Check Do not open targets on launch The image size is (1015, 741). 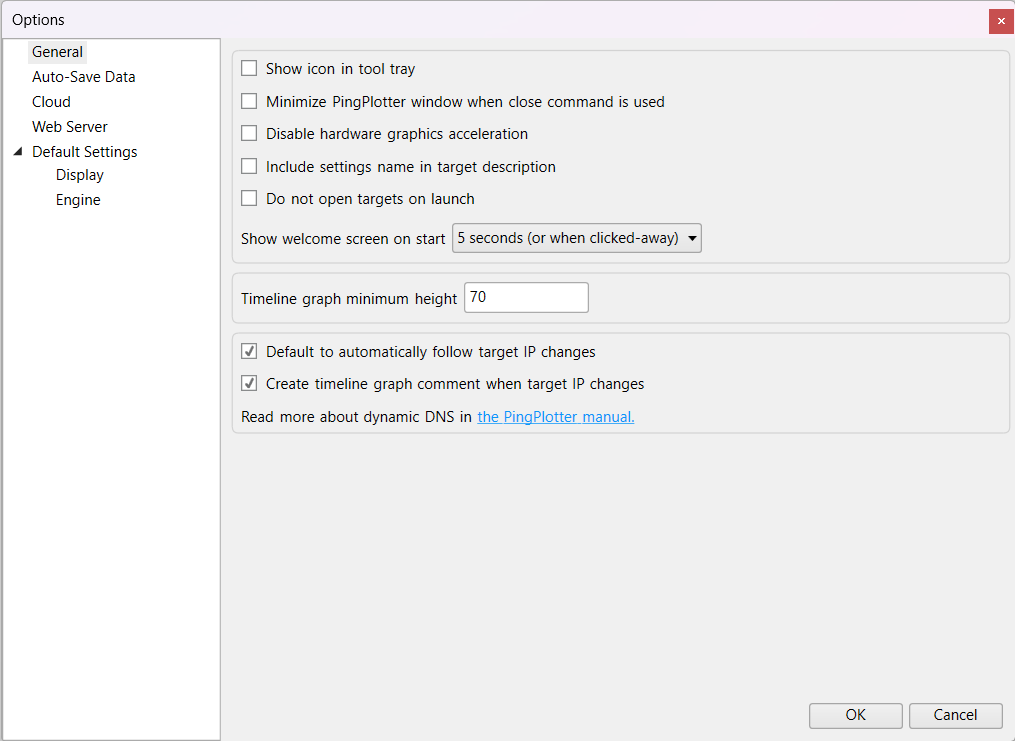click(x=250, y=199)
